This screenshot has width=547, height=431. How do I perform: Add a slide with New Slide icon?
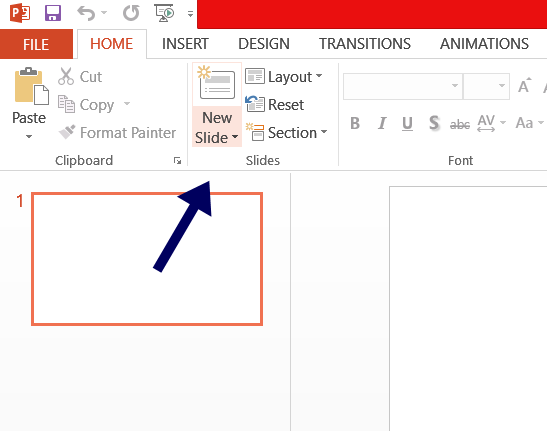point(217,84)
